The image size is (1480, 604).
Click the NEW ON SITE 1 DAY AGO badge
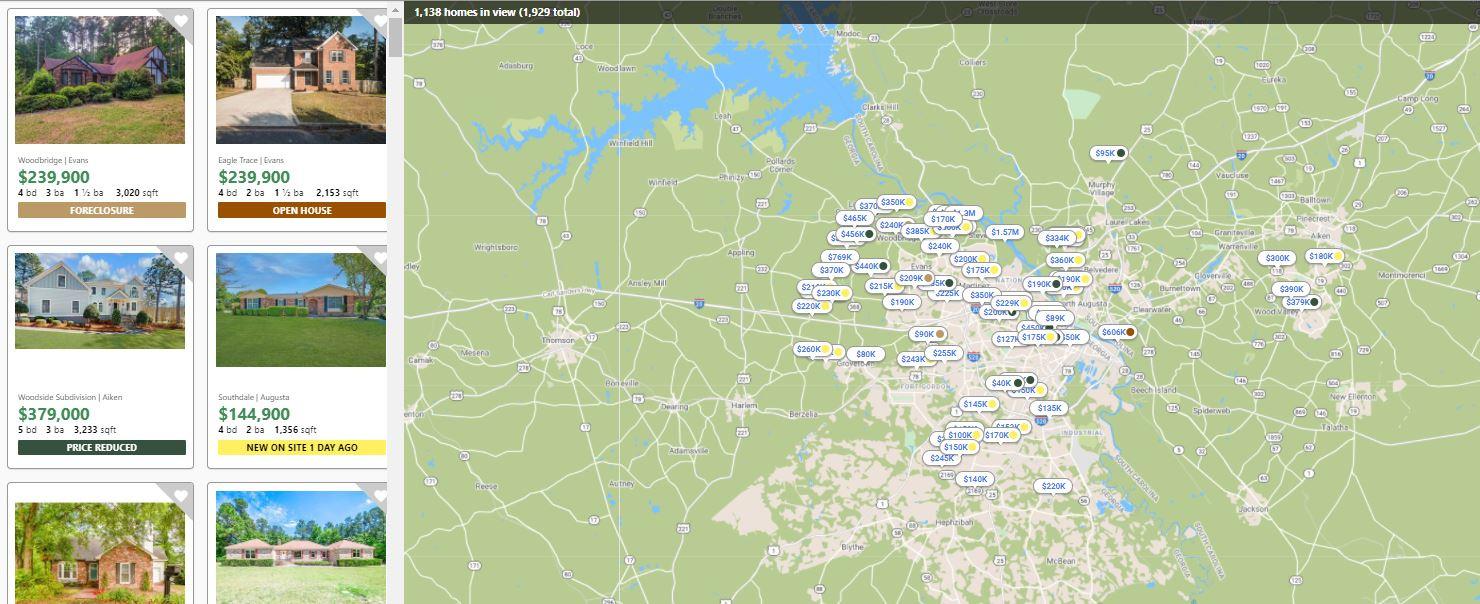click(302, 447)
